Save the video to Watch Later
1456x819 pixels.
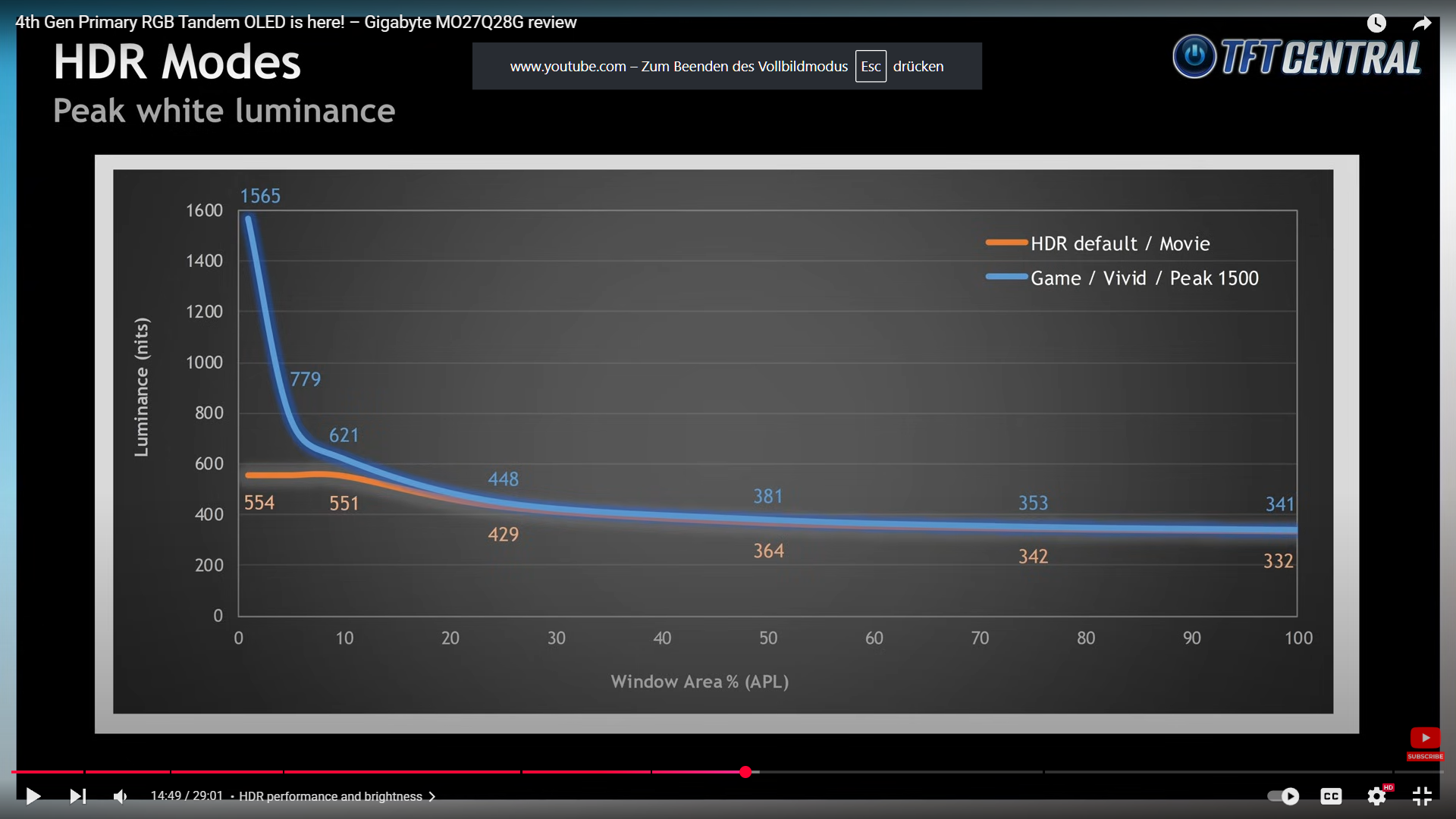pyautogui.click(x=1376, y=23)
